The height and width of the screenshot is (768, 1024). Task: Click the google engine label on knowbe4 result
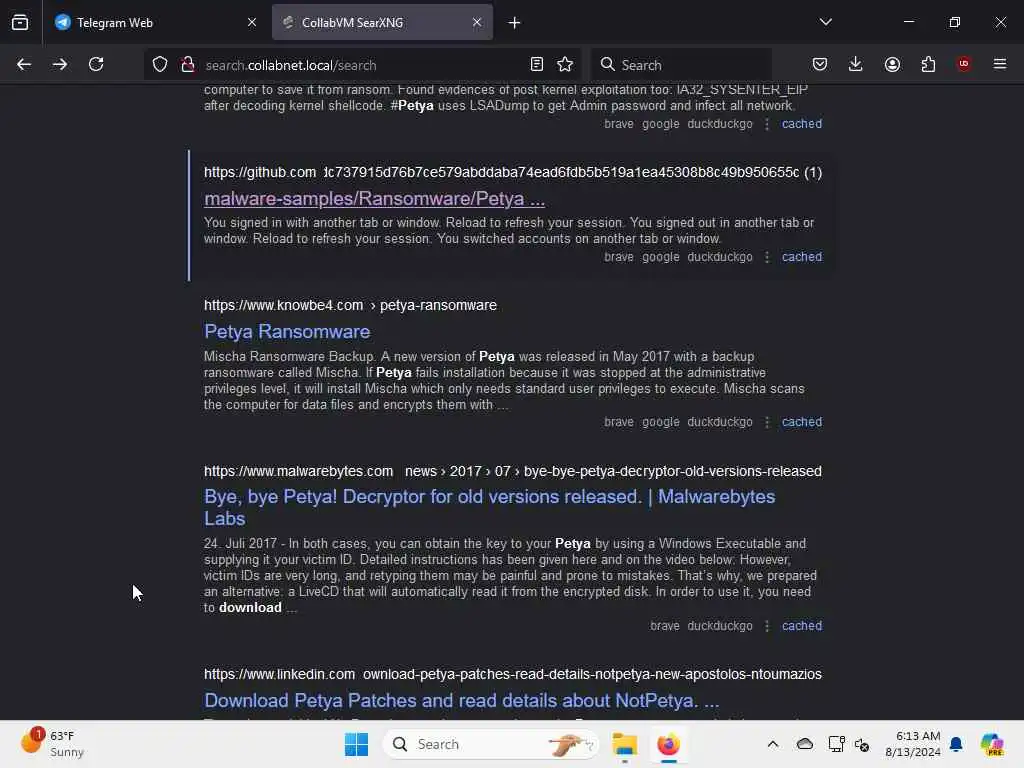click(x=660, y=422)
